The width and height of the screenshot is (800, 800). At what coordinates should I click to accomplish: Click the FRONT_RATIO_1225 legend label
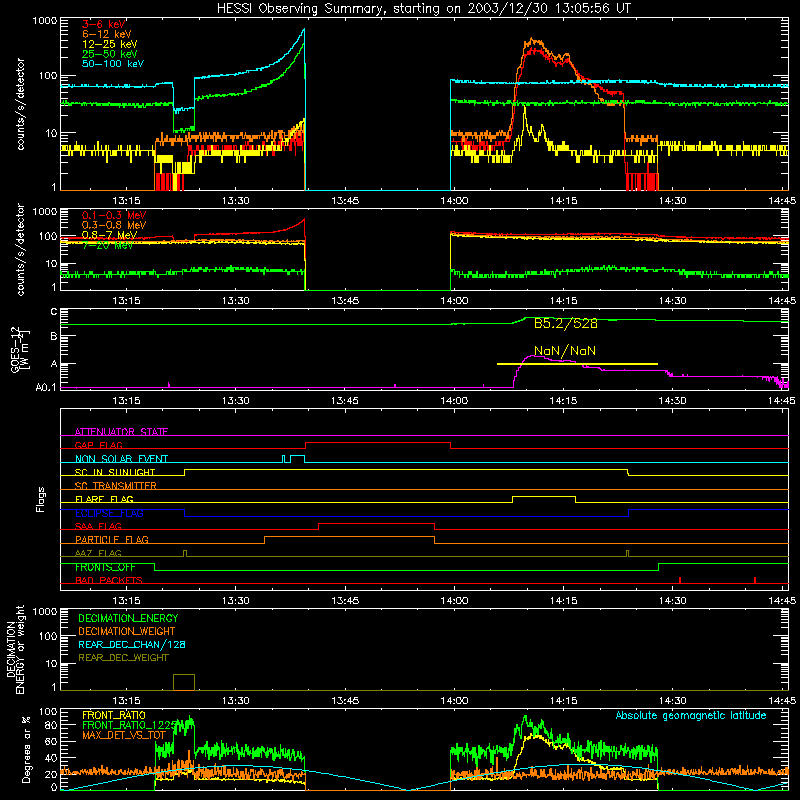coord(130,725)
